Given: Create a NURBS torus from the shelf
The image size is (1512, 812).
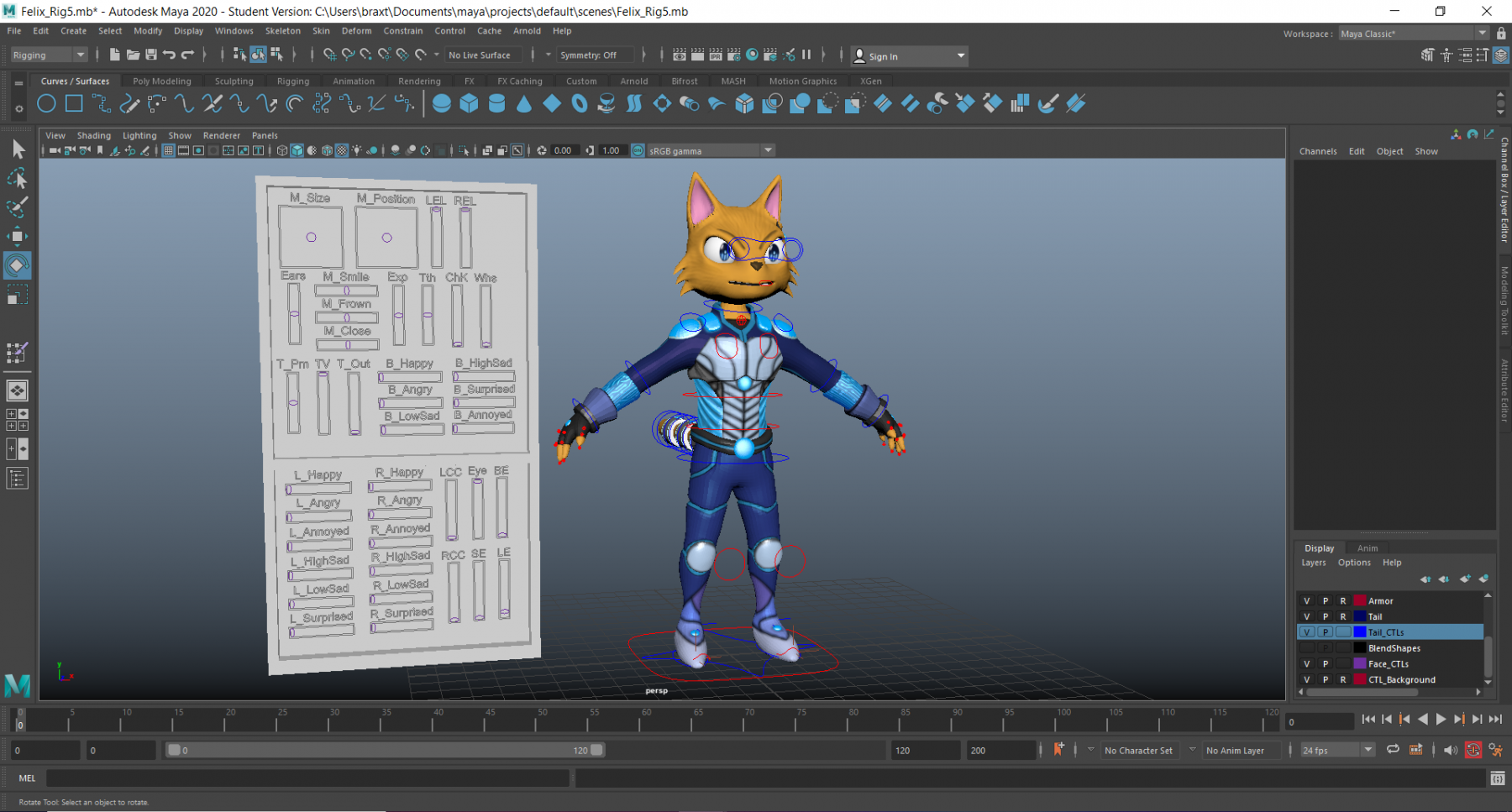Looking at the screenshot, I should 580,103.
